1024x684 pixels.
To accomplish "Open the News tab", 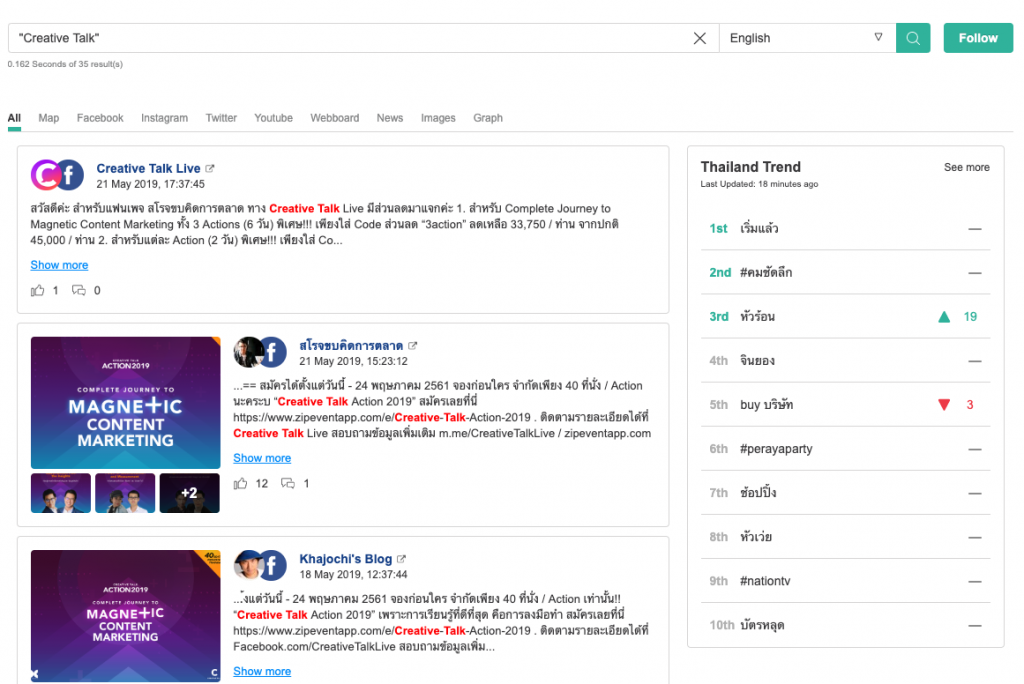I will pyautogui.click(x=390, y=118).
